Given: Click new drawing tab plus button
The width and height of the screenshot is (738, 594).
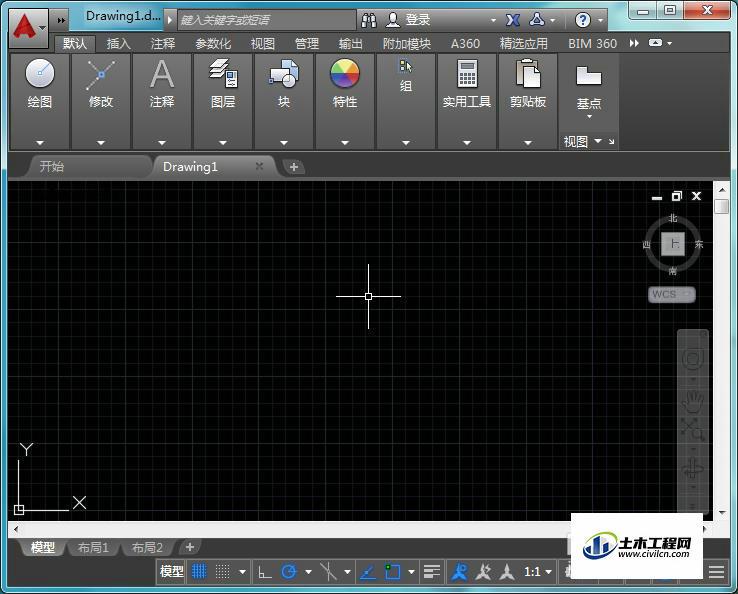Looking at the screenshot, I should (294, 167).
